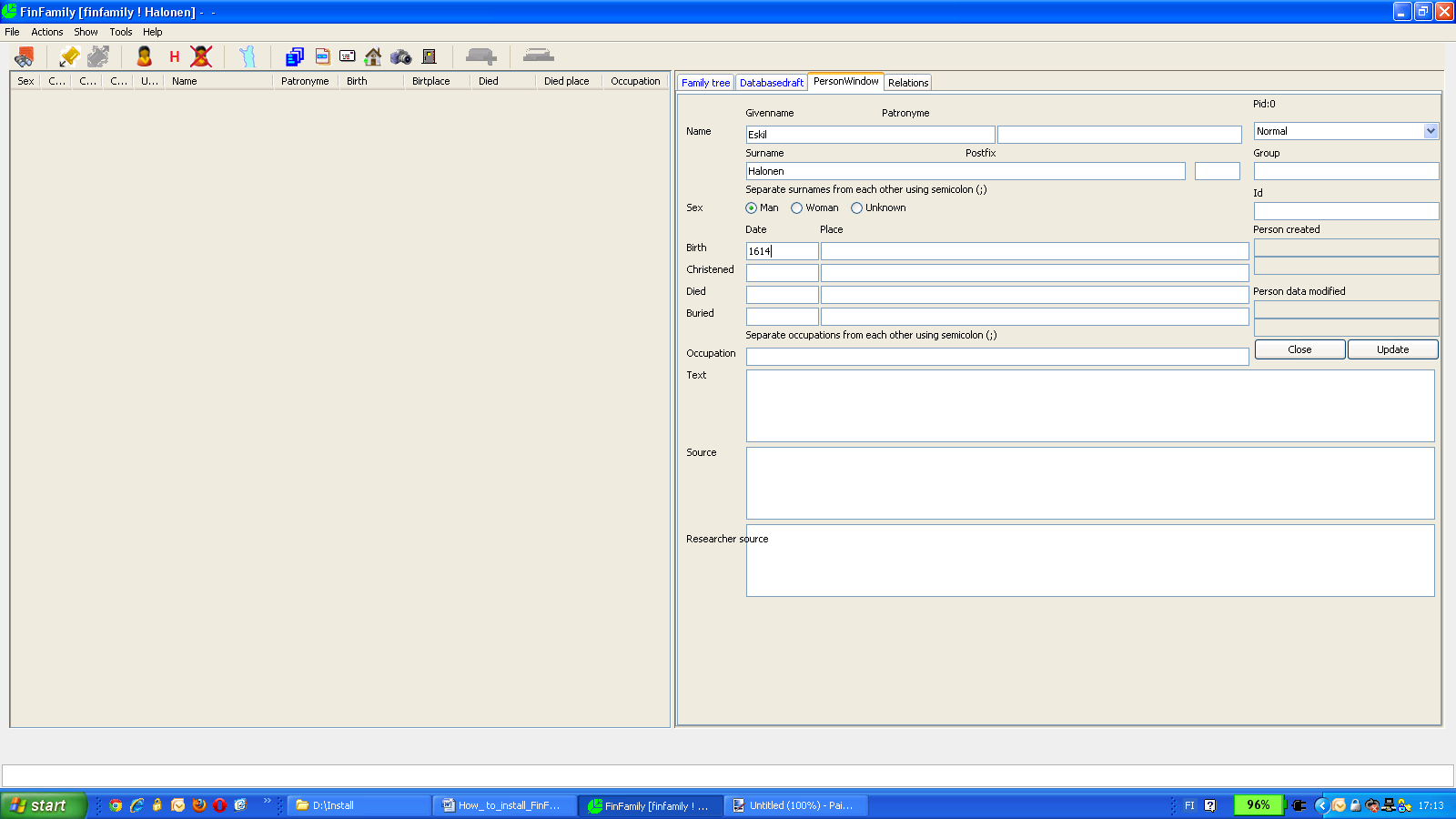Screen dimensions: 1456x819
Task: Click the Buried place field
Action: [x=1035, y=317]
